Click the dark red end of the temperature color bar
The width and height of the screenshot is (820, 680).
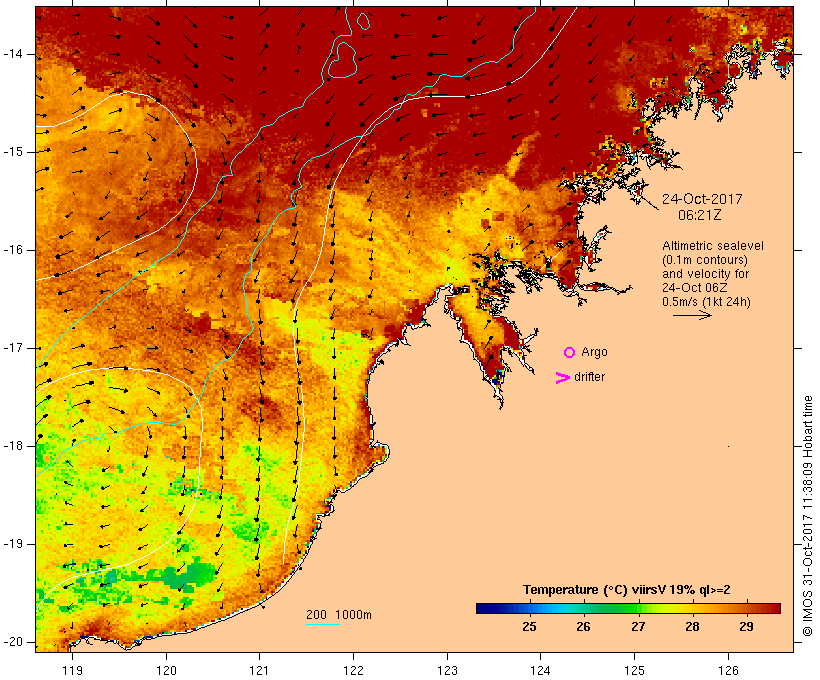tap(776, 608)
